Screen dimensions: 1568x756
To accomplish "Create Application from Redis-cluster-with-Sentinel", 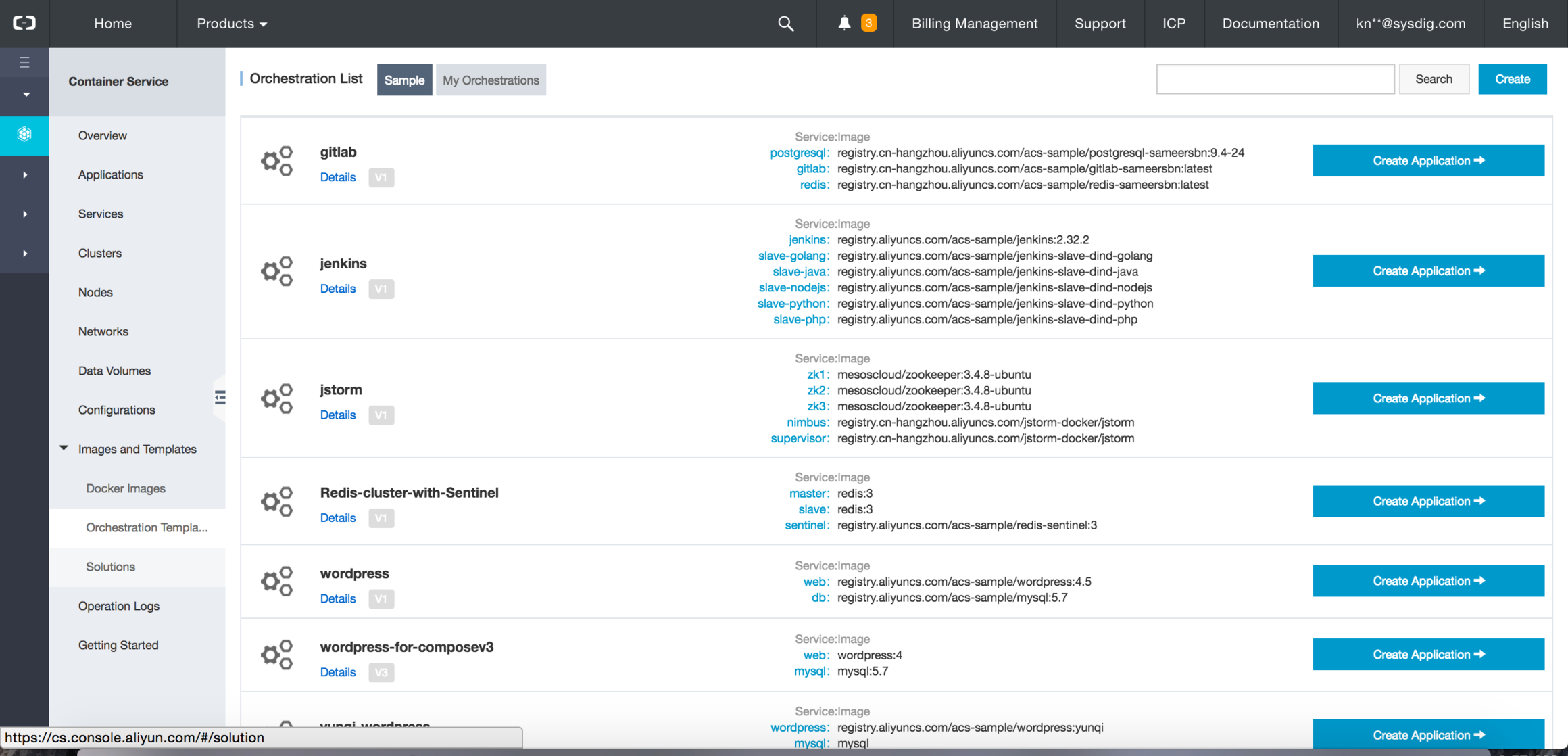I will point(1428,500).
